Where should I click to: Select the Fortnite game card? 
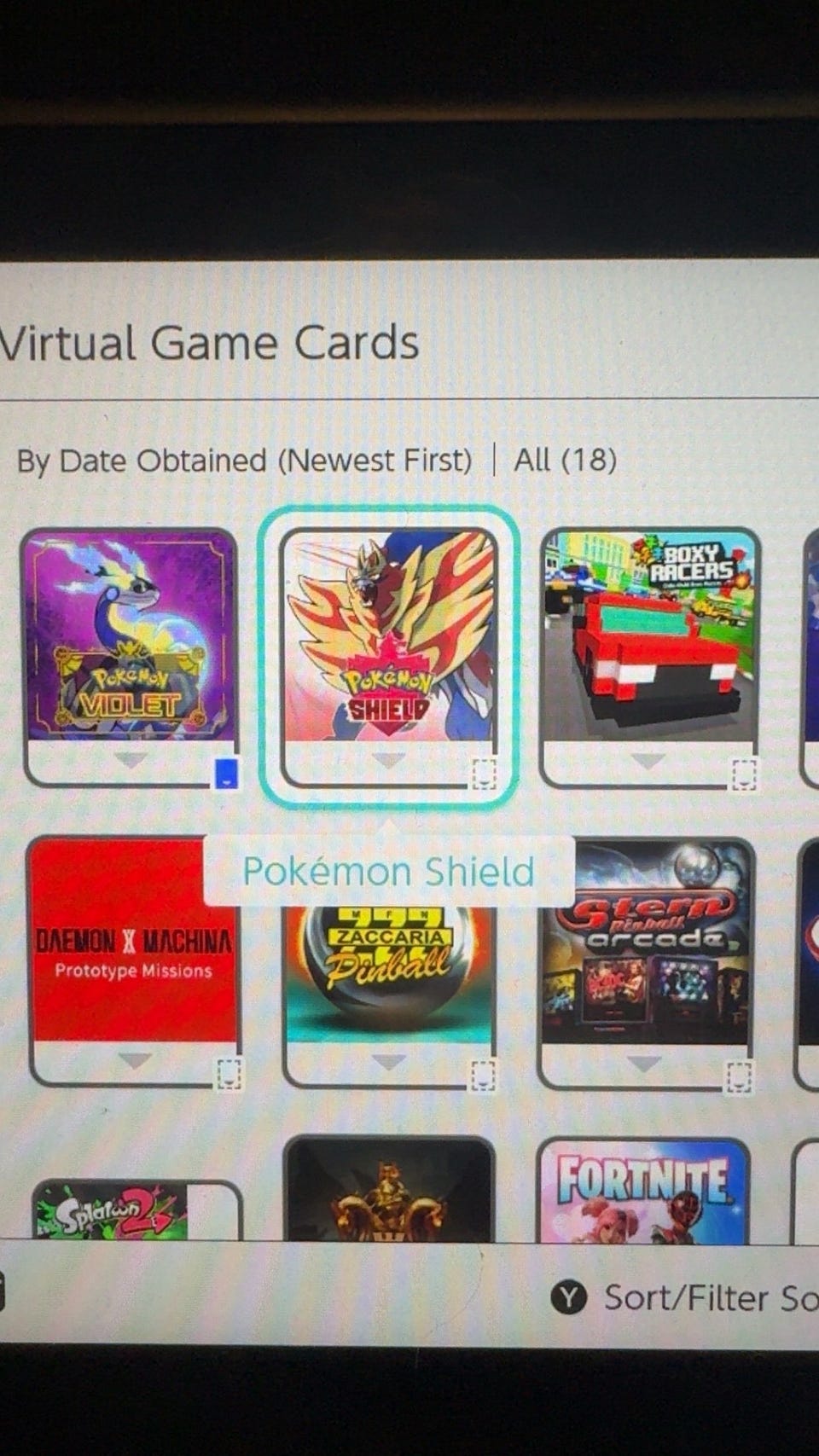tap(643, 1191)
